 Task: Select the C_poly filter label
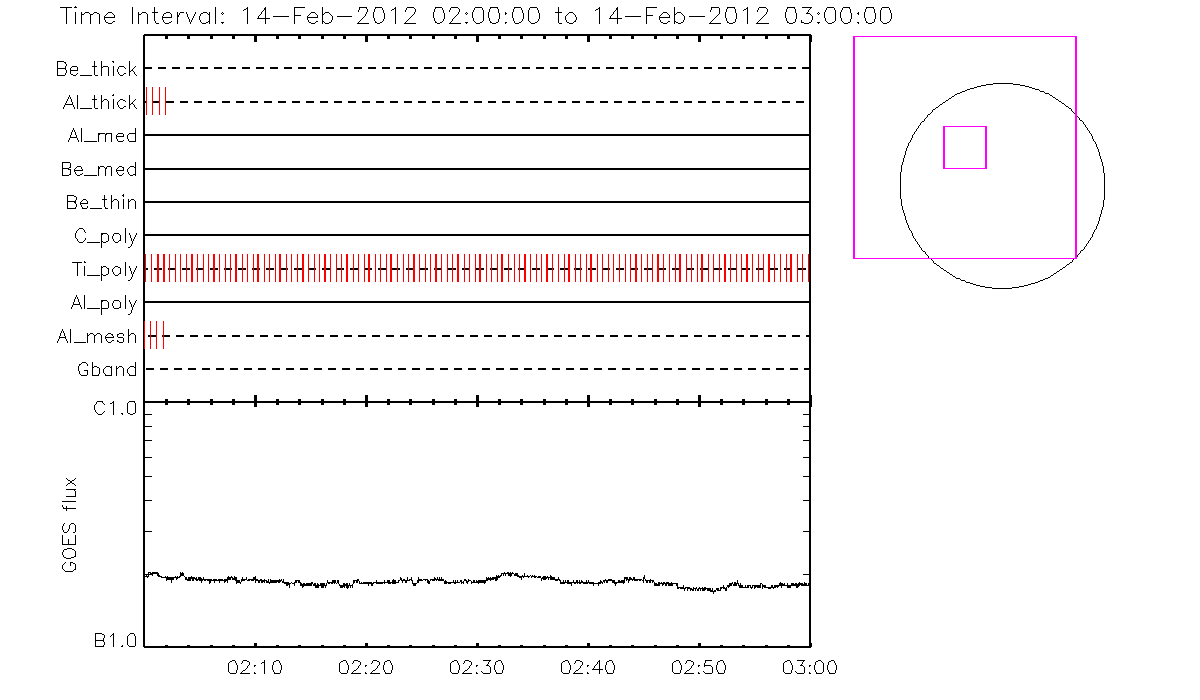[x=105, y=237]
